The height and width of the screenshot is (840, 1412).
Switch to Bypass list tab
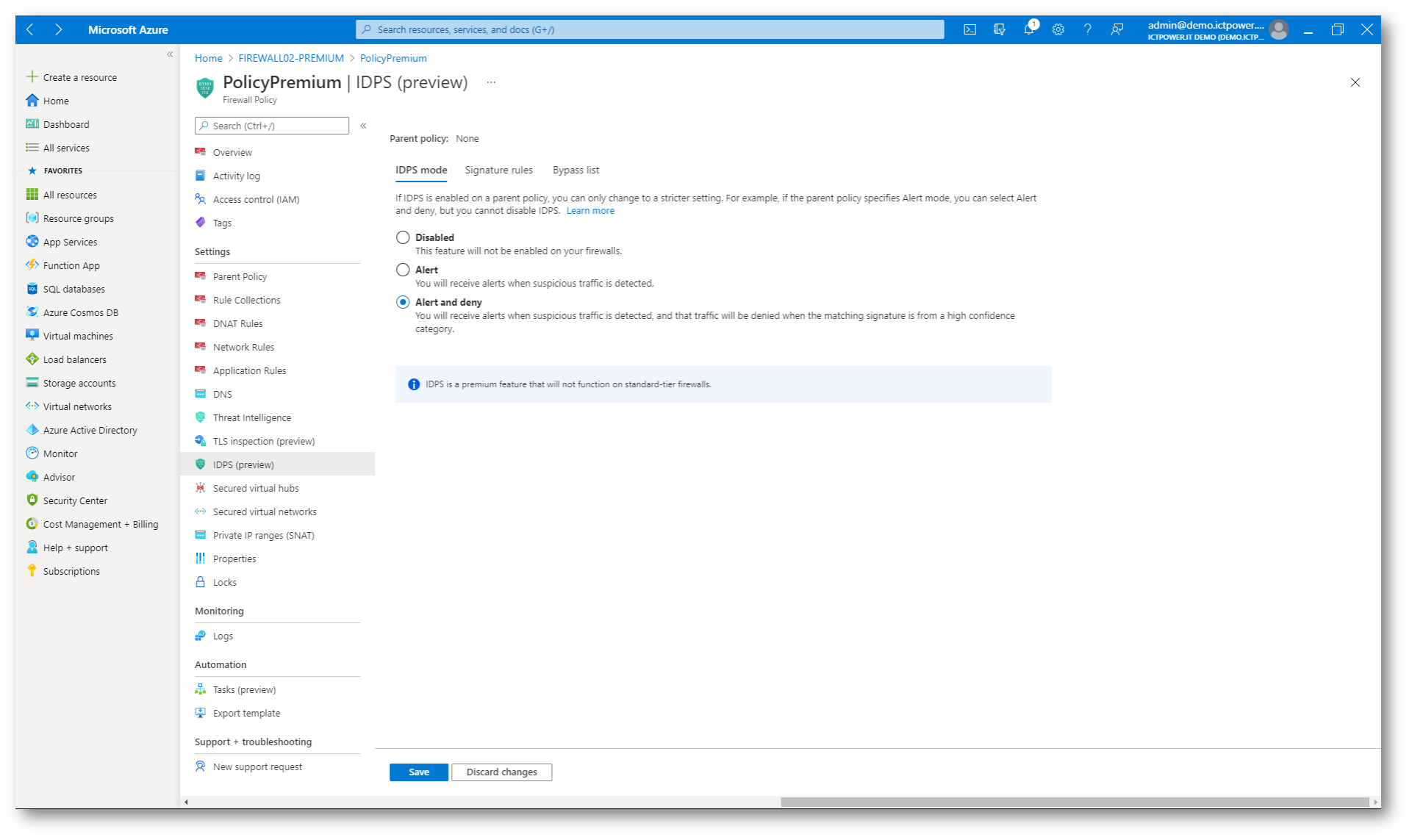pos(576,170)
